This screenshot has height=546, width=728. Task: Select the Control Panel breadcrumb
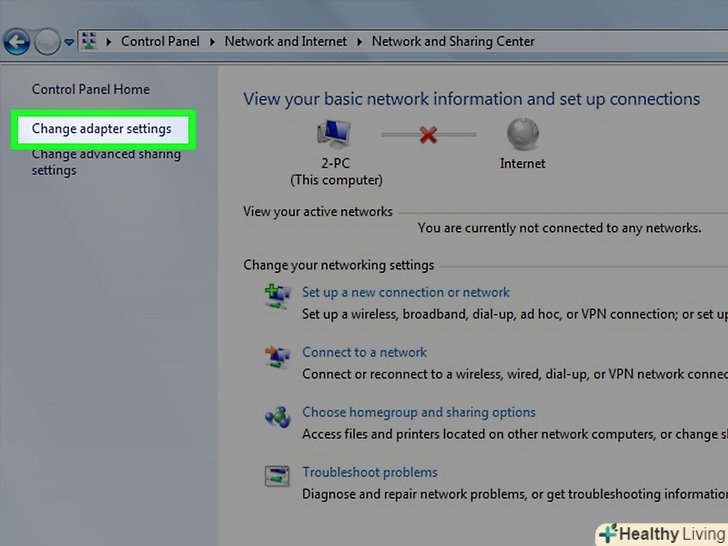coord(160,41)
